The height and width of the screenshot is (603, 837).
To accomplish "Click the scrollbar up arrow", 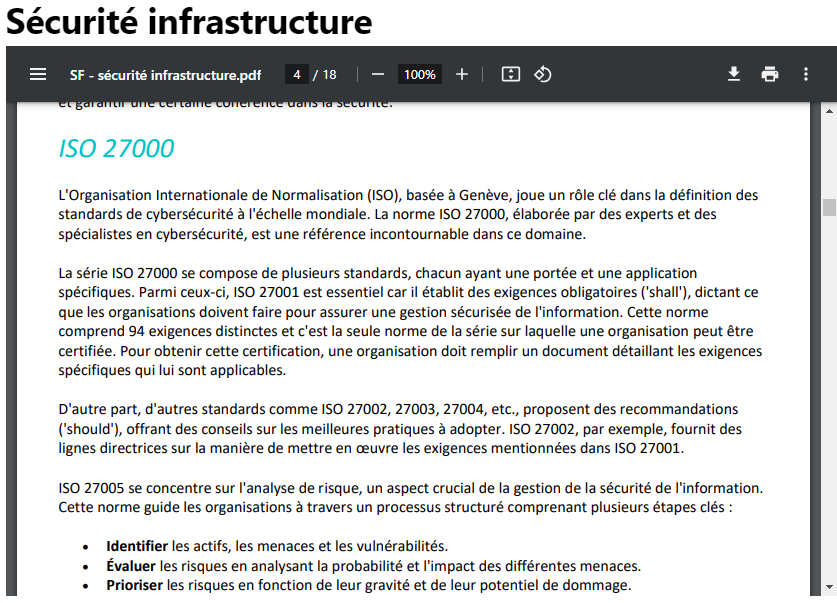I will [x=828, y=109].
